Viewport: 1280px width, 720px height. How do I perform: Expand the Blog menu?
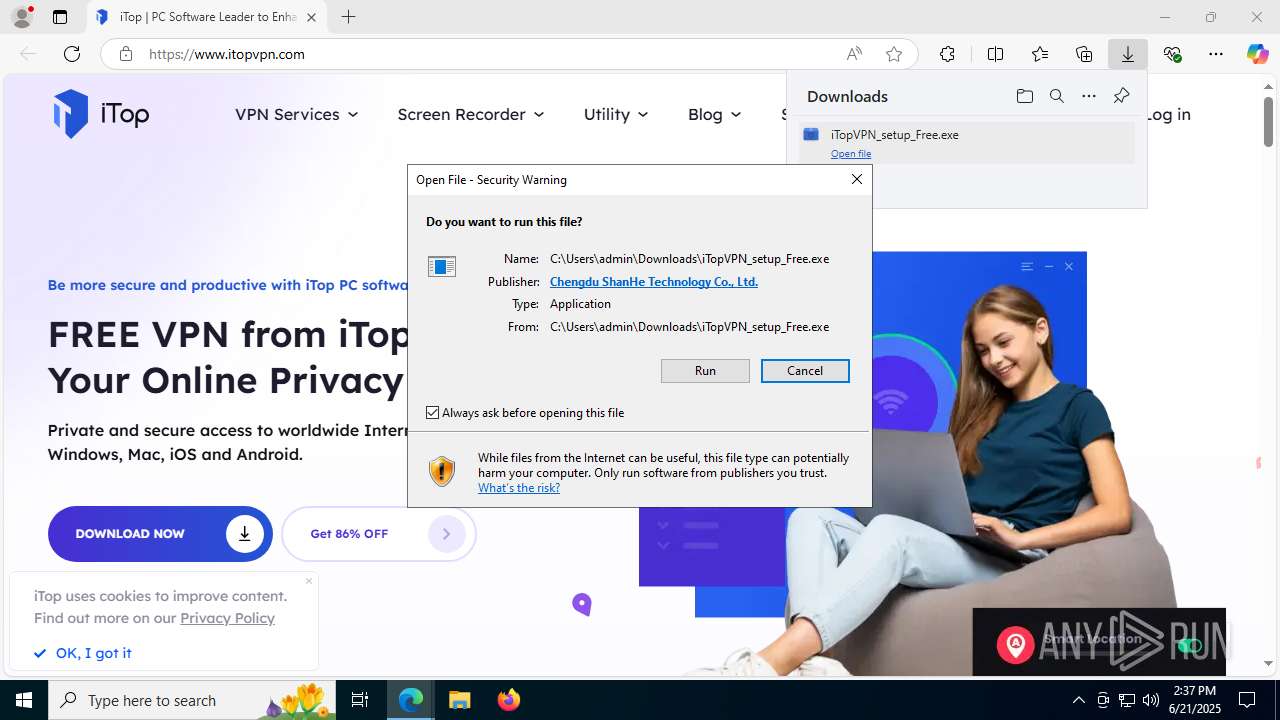pos(714,114)
